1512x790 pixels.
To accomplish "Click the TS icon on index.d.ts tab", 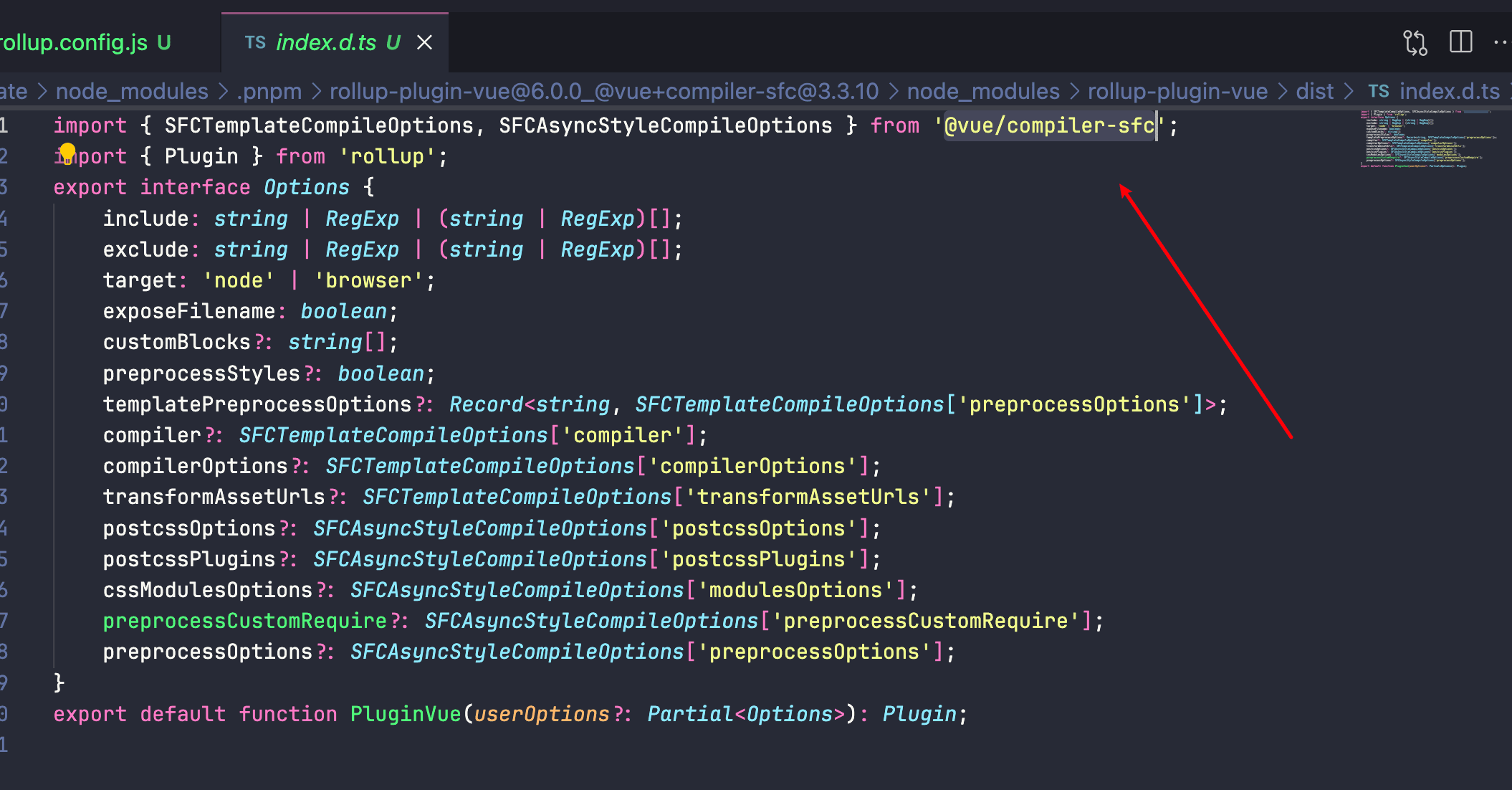I will pos(255,42).
